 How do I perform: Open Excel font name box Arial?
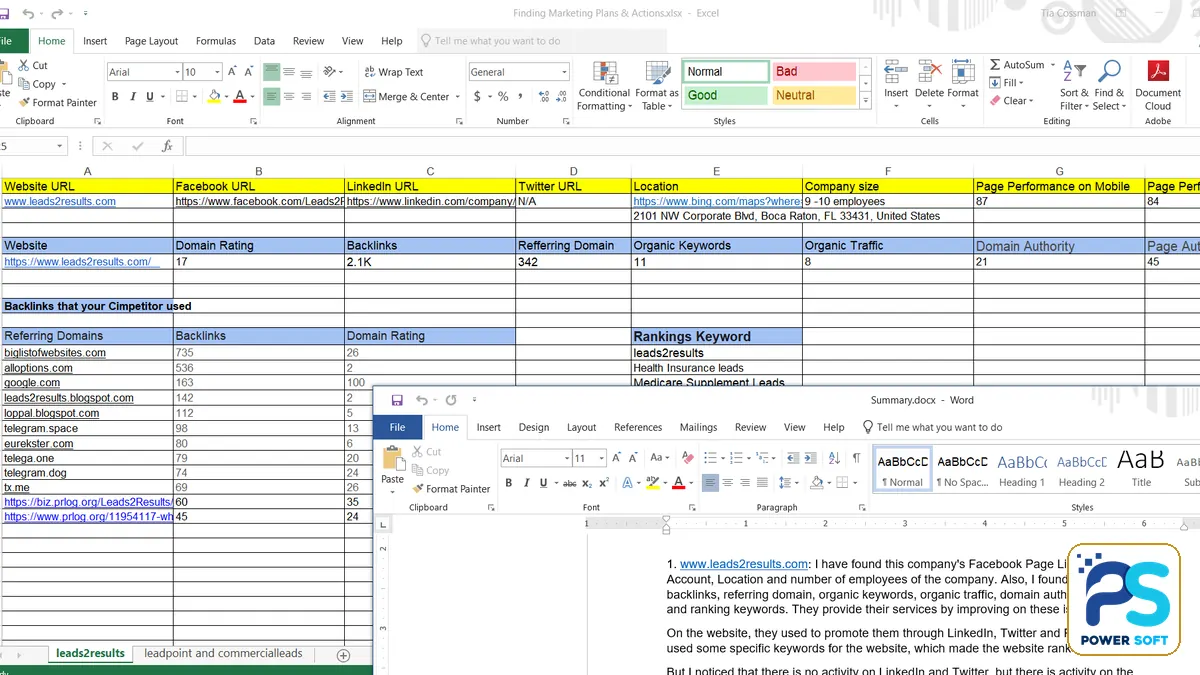pos(144,72)
